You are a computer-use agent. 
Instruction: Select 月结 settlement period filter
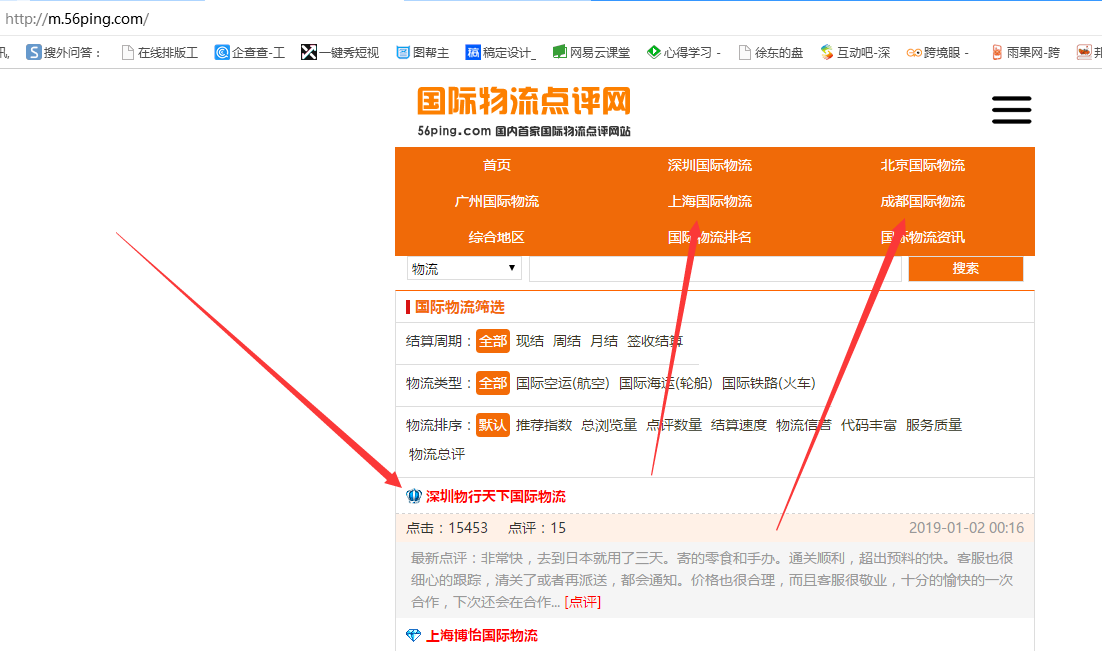coord(604,341)
